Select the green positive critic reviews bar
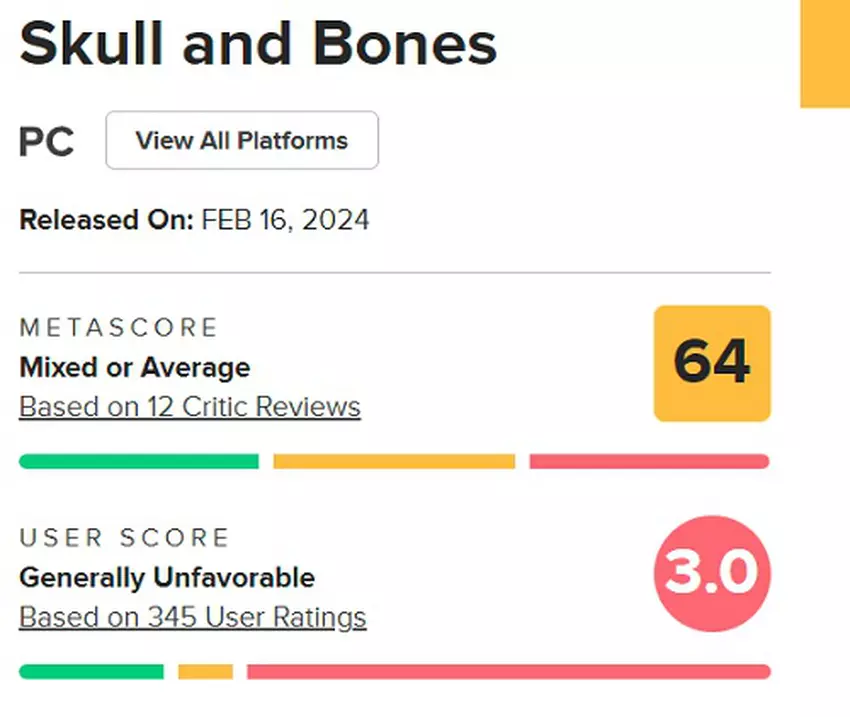850x717 pixels. click(x=139, y=461)
